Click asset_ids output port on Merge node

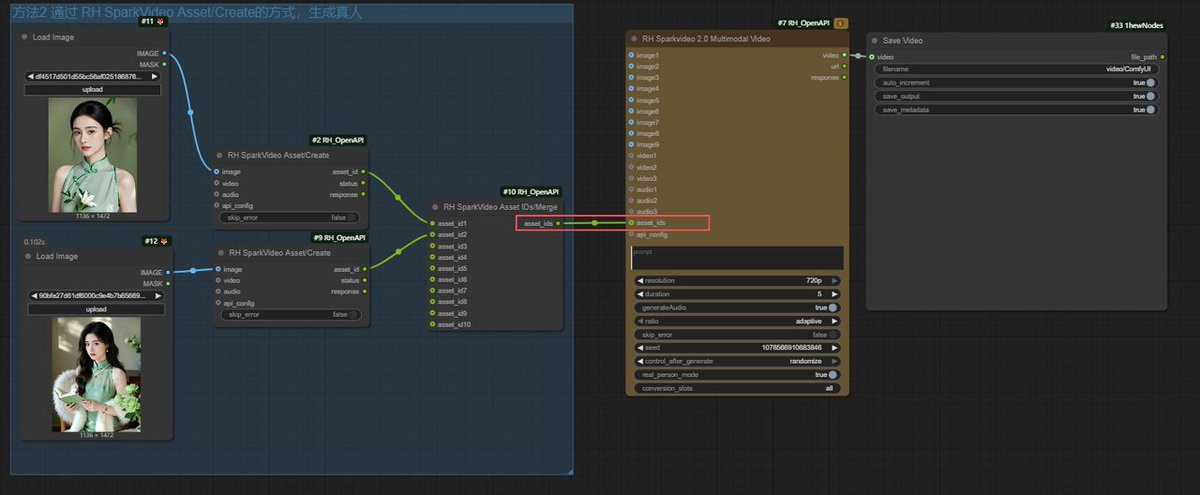point(558,223)
